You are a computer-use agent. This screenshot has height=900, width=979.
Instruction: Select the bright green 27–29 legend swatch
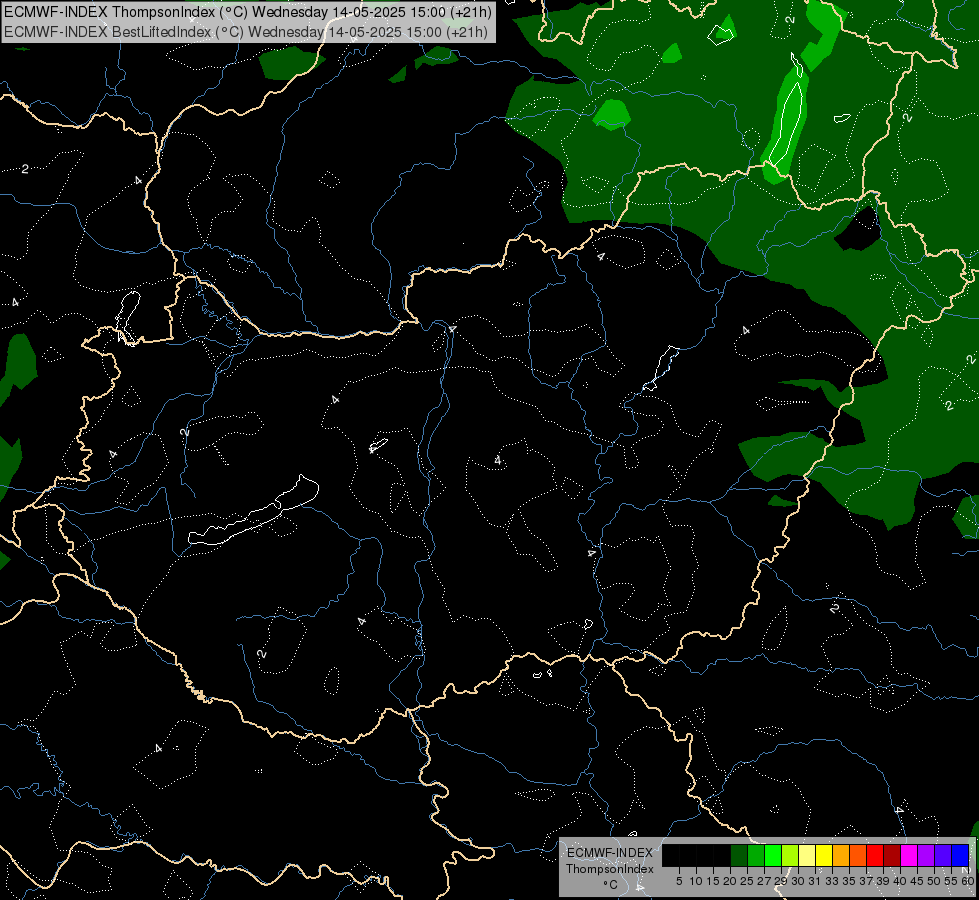773,855
